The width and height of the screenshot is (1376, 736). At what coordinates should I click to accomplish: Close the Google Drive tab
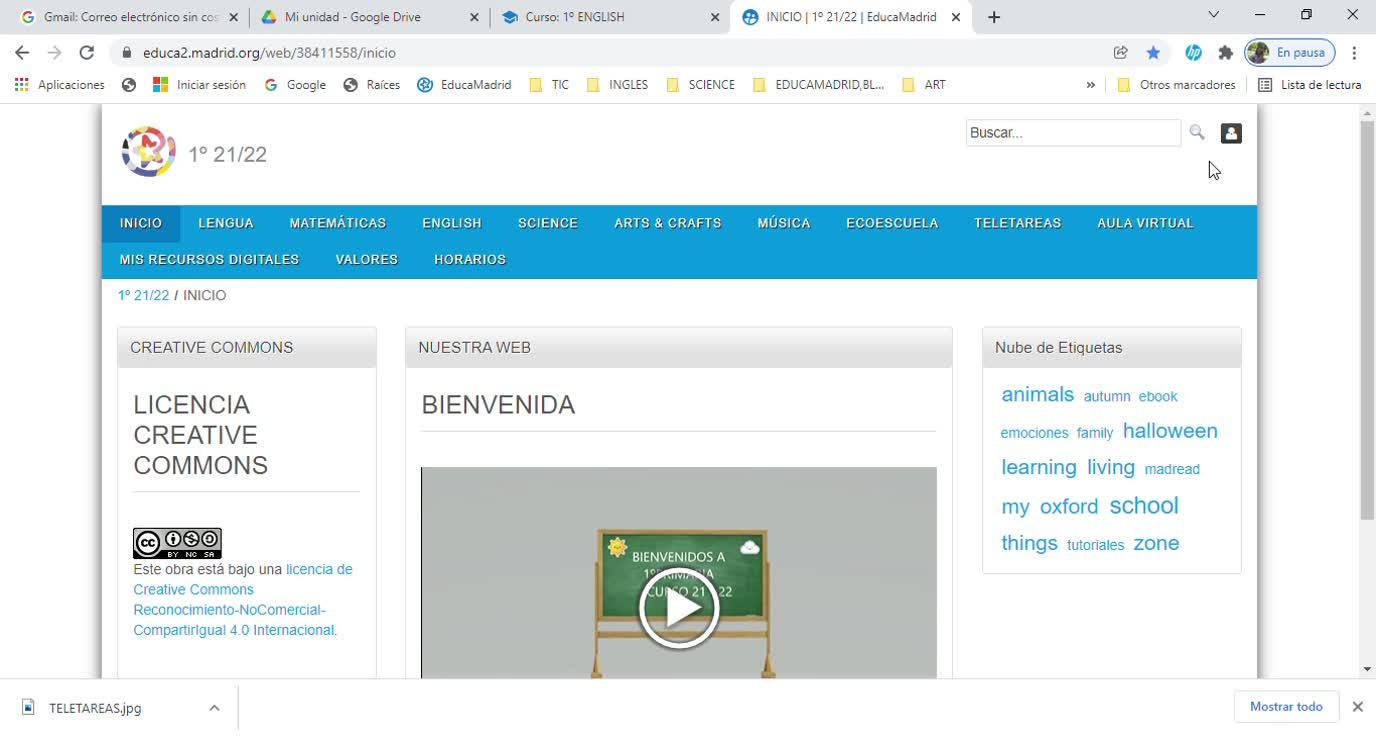pos(474,17)
